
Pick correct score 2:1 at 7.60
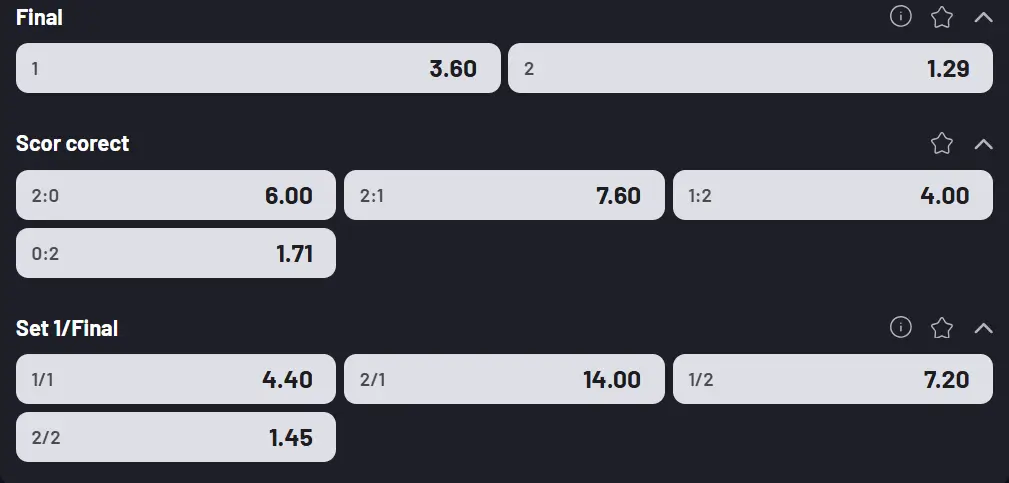(x=504, y=195)
